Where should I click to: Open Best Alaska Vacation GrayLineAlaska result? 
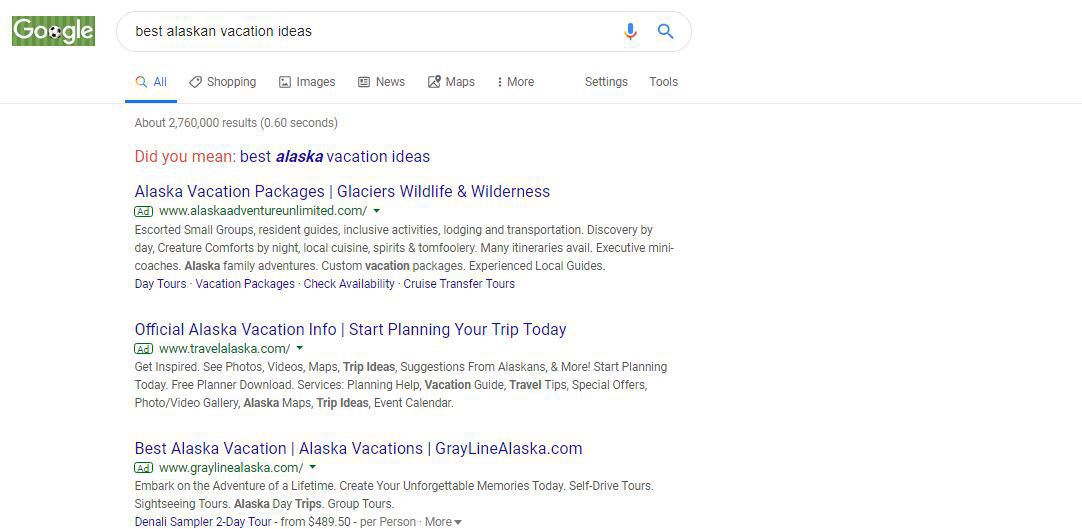(358, 448)
